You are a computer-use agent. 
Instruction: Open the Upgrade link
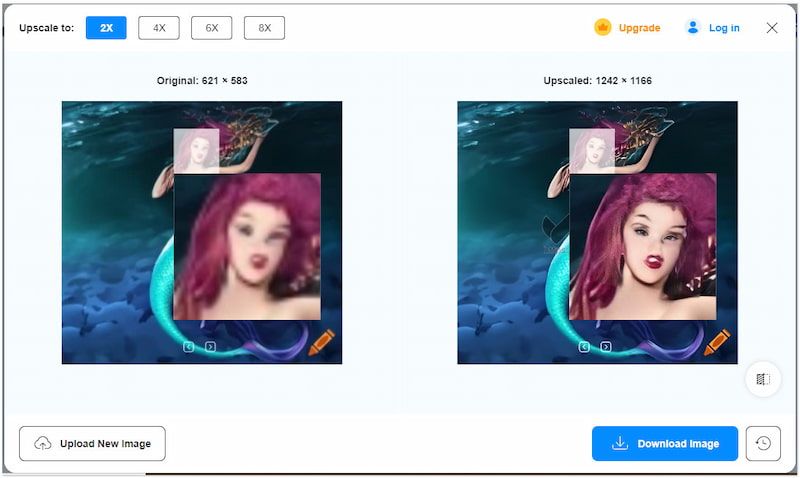[639, 28]
